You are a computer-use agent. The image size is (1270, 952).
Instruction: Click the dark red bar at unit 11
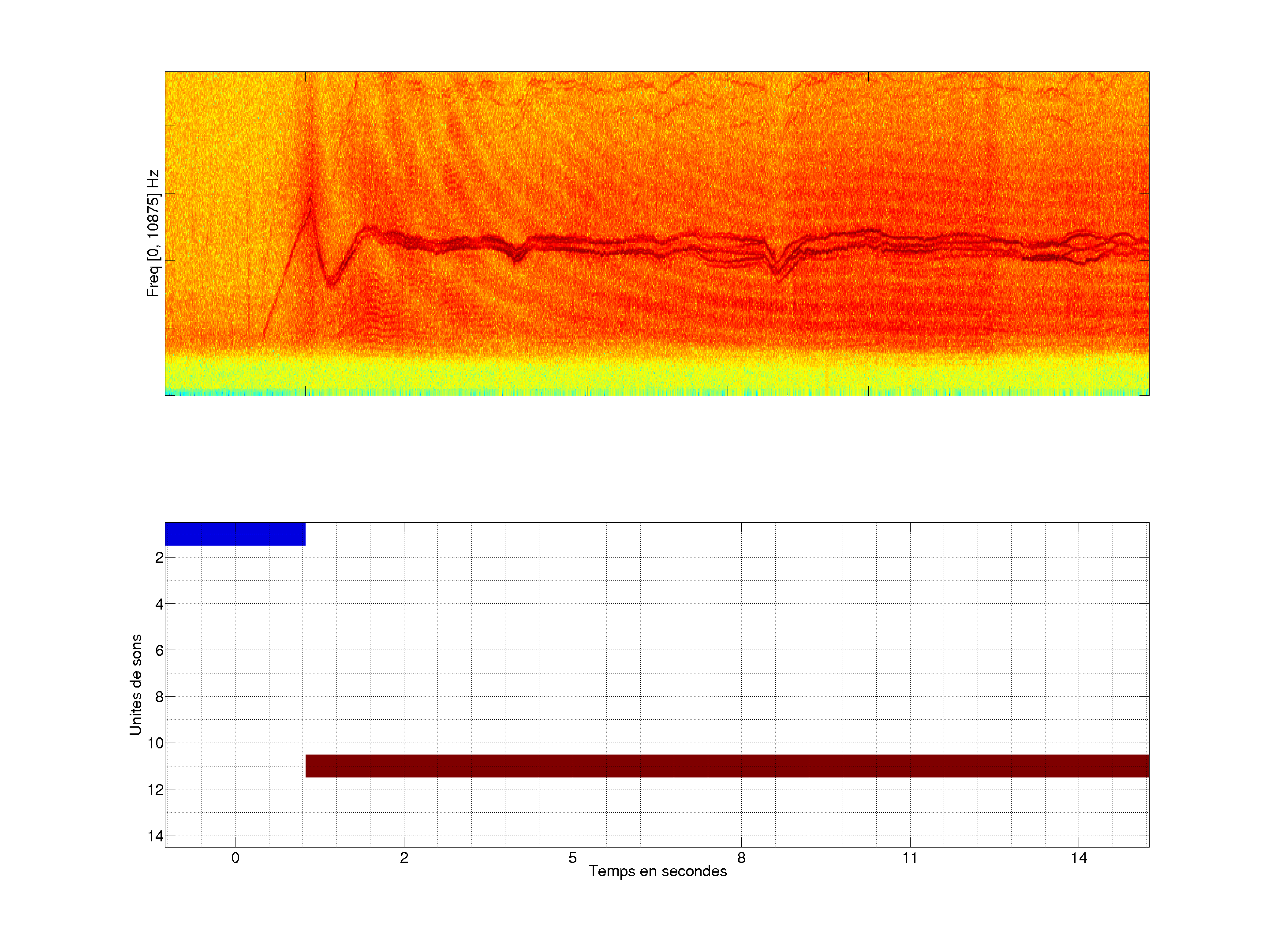click(x=727, y=766)
